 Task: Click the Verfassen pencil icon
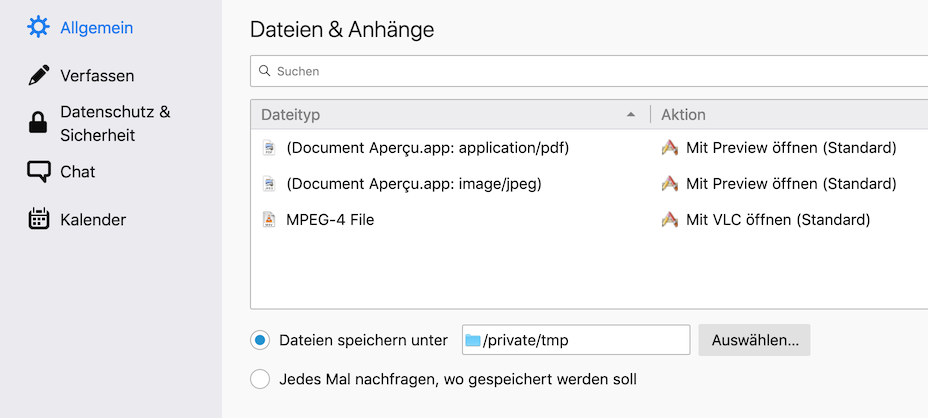click(x=38, y=75)
